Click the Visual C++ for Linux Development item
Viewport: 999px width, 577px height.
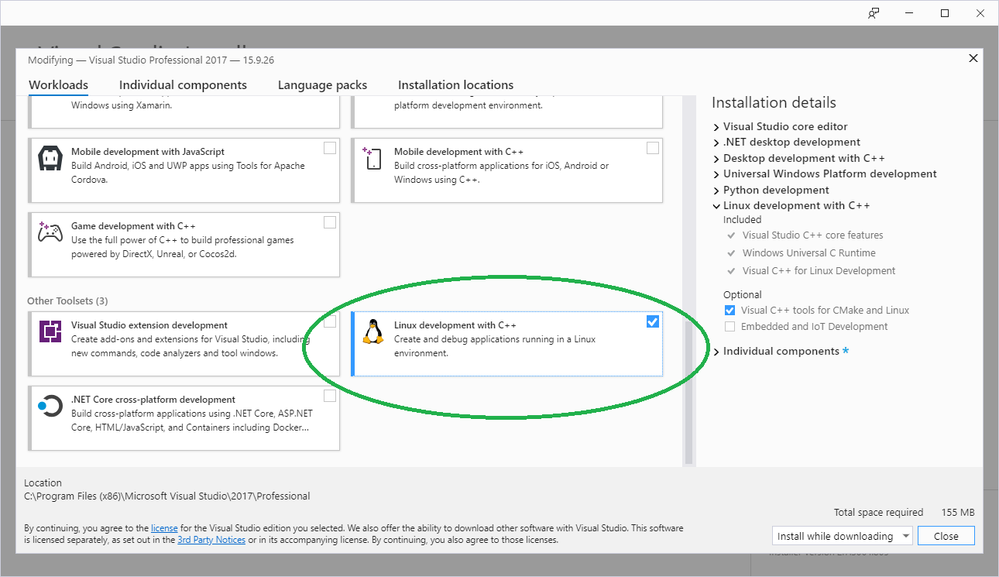click(x=819, y=271)
